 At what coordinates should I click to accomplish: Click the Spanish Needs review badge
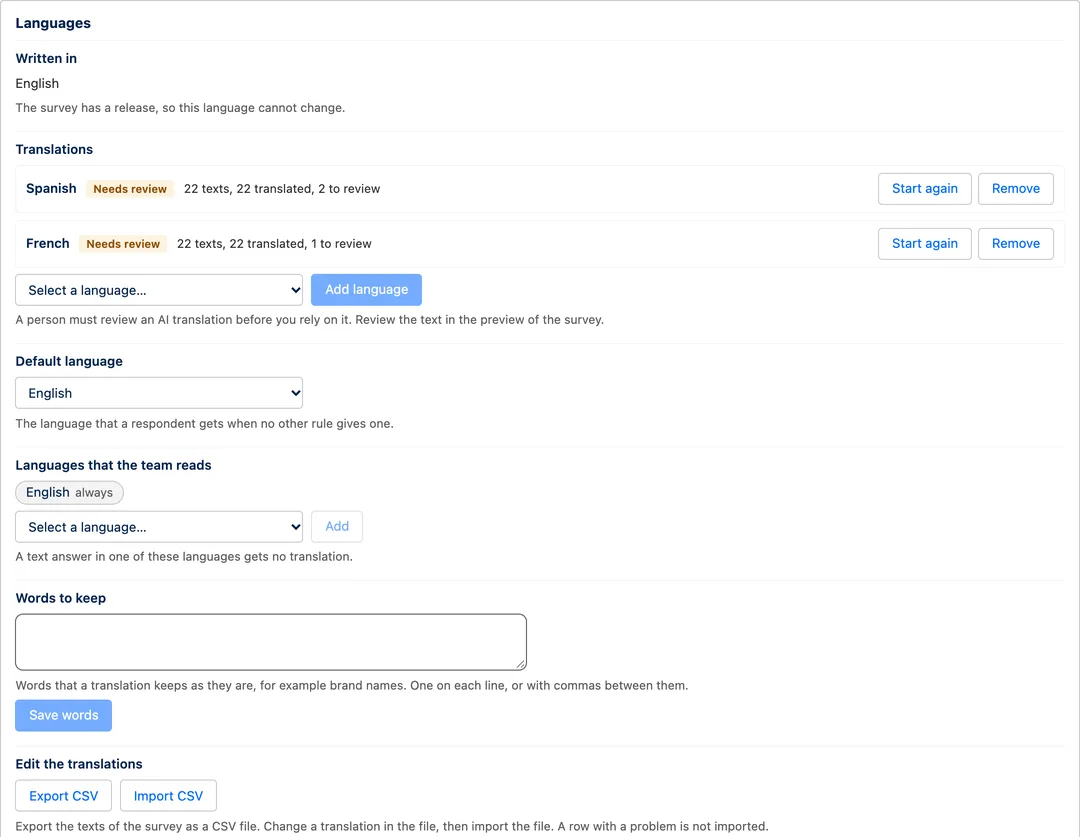[x=129, y=189]
